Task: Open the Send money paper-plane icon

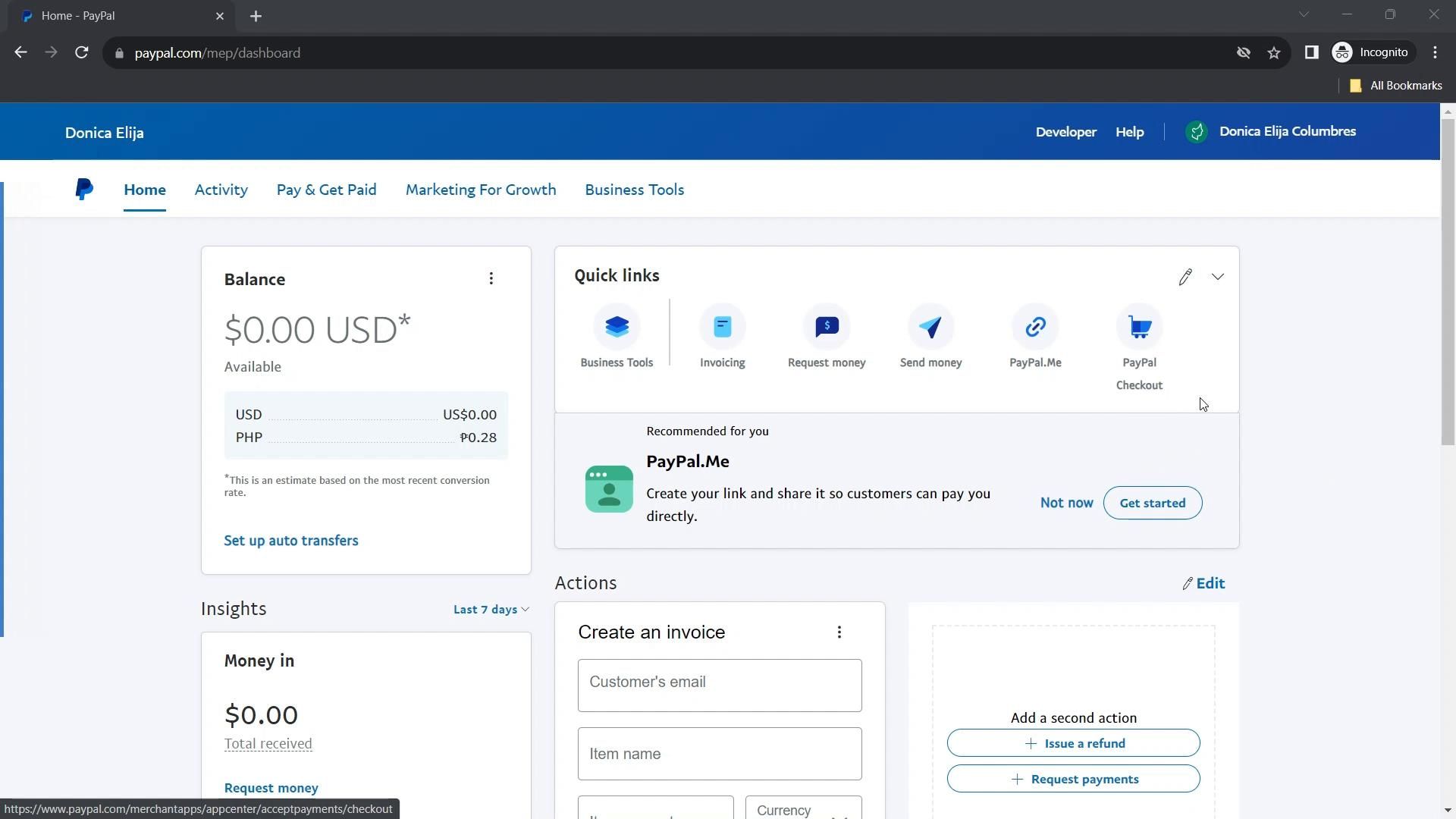Action: pos(930,328)
